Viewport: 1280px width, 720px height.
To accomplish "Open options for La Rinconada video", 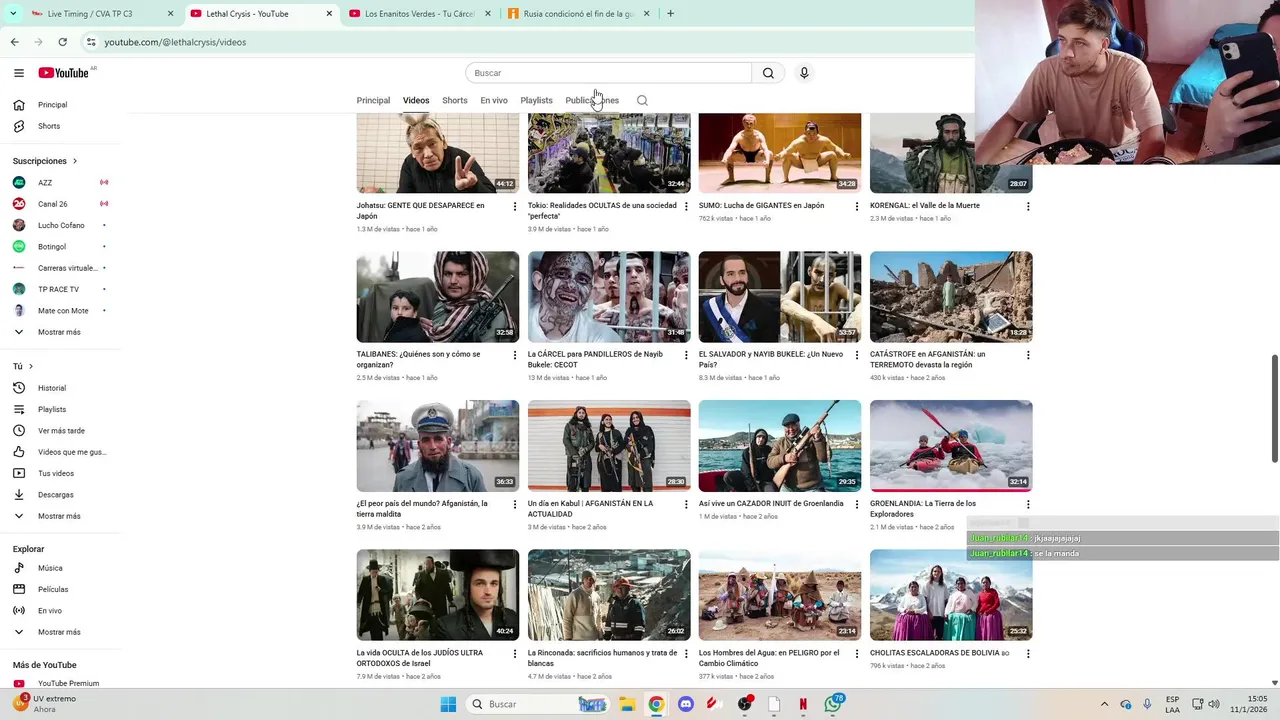I will (686, 653).
